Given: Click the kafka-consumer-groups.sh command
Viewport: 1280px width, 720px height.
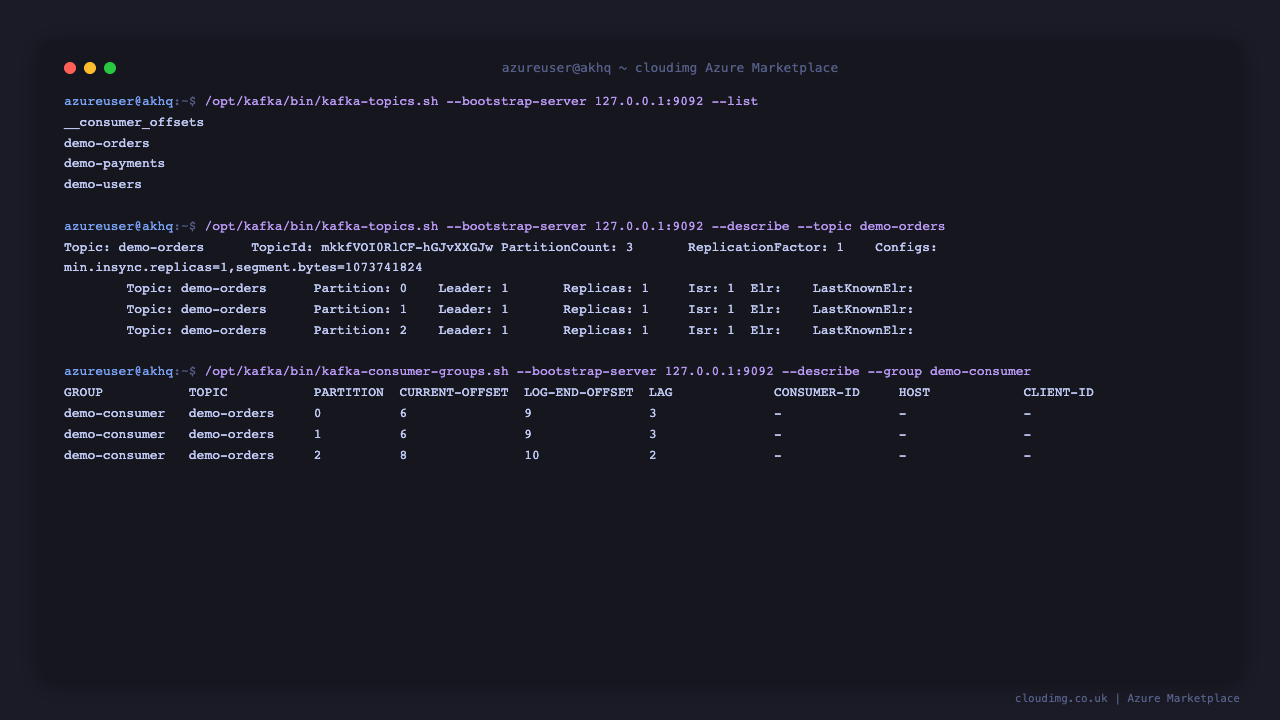Looking at the screenshot, I should coord(618,371).
